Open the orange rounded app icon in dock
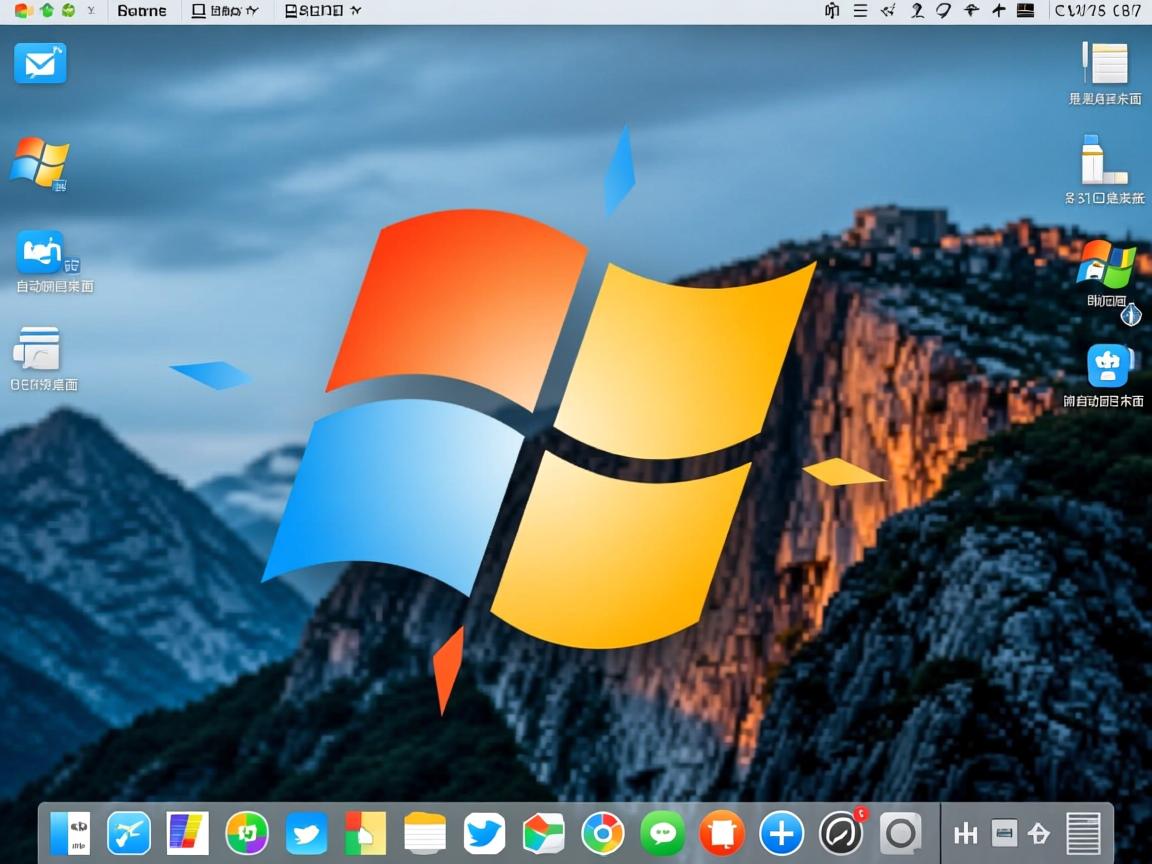The height and width of the screenshot is (864, 1152). point(722,833)
